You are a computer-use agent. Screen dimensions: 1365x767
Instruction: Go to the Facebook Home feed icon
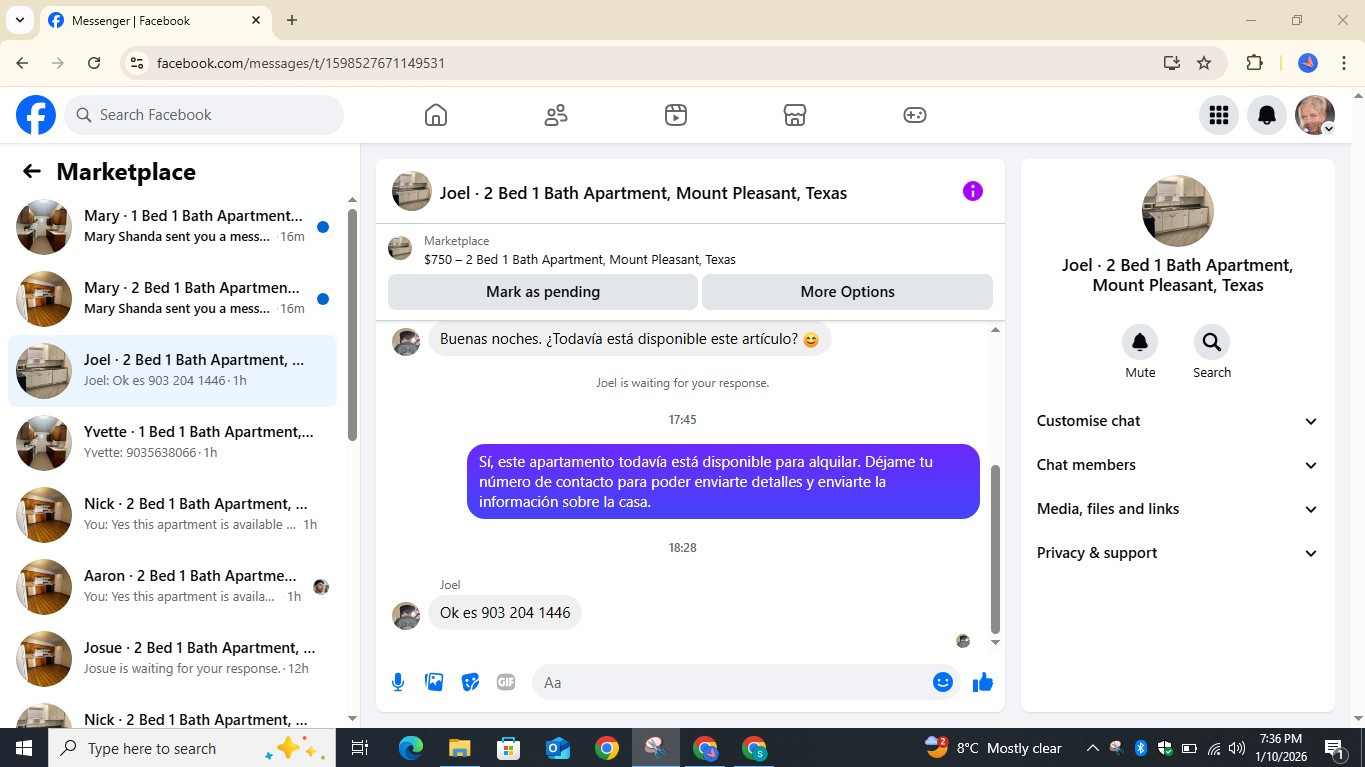[x=436, y=115]
